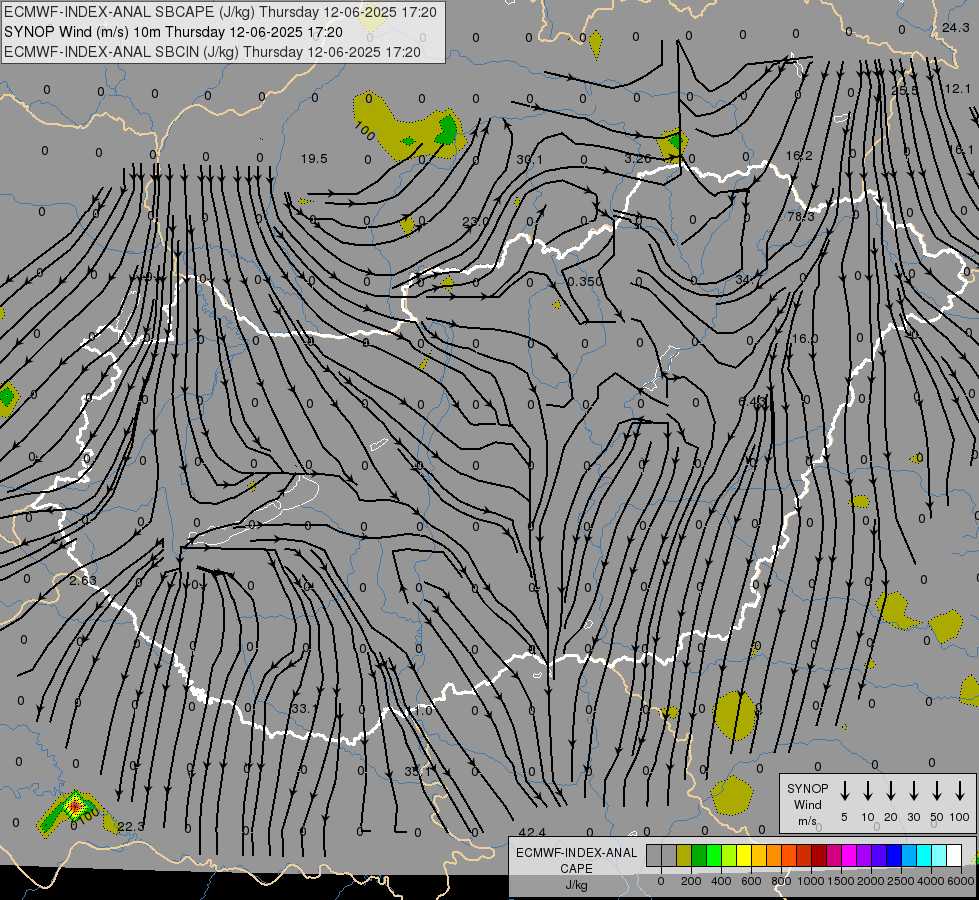This screenshot has height=900, width=979.
Task: Click the 10 m/s wind arrow in legend
Action: pyautogui.click(x=868, y=791)
